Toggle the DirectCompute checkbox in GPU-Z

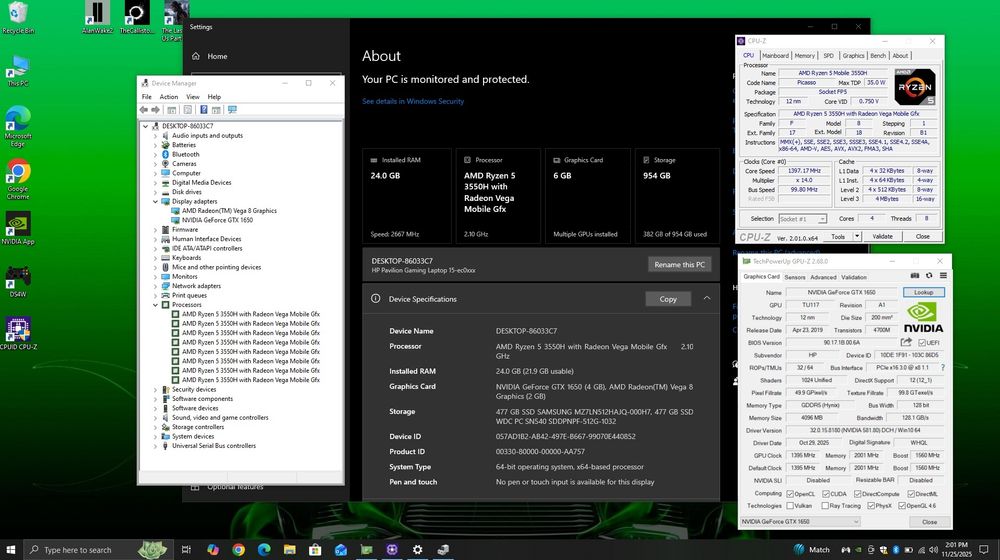pos(858,494)
